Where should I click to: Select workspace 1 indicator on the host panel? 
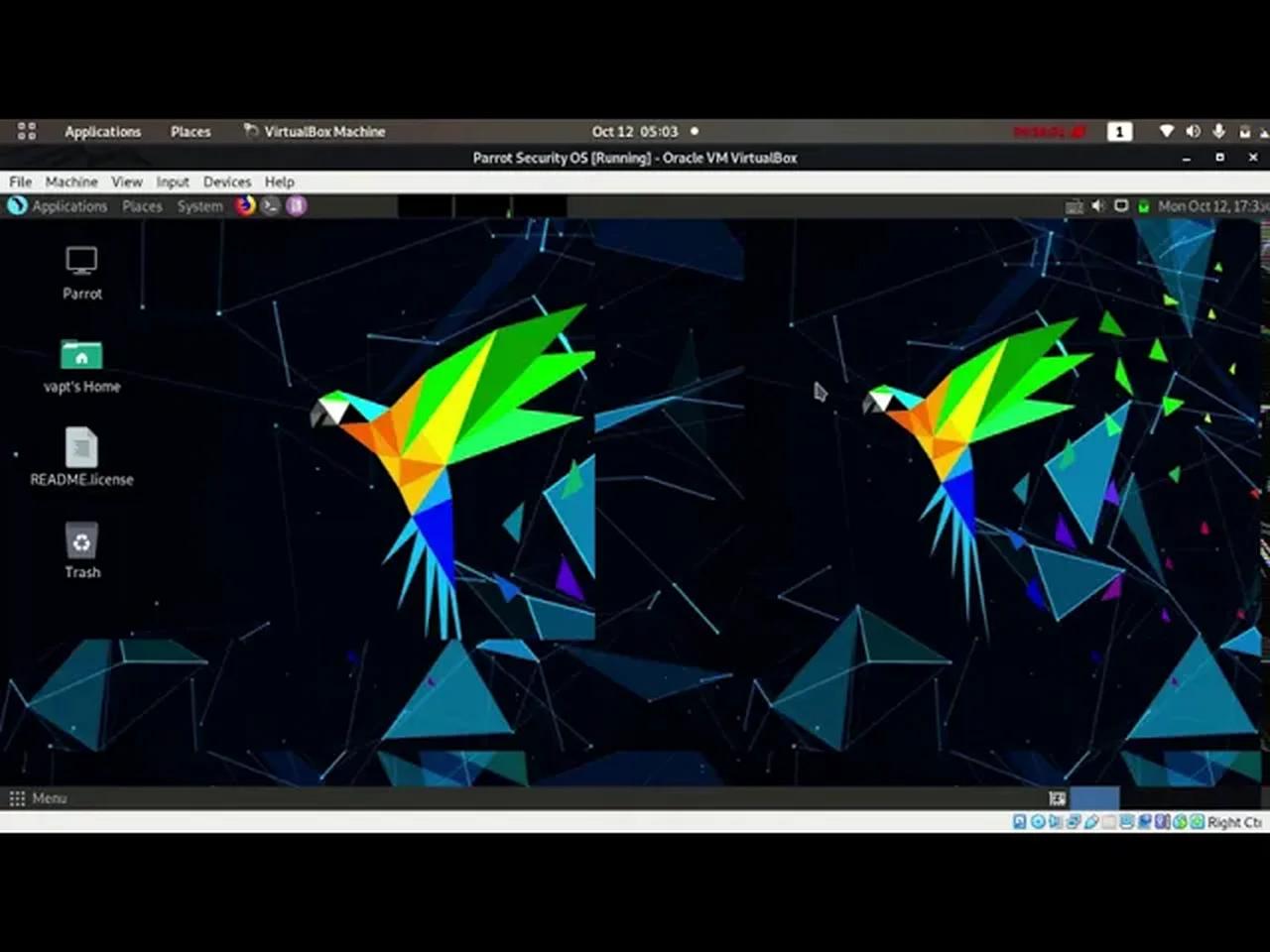point(1119,131)
